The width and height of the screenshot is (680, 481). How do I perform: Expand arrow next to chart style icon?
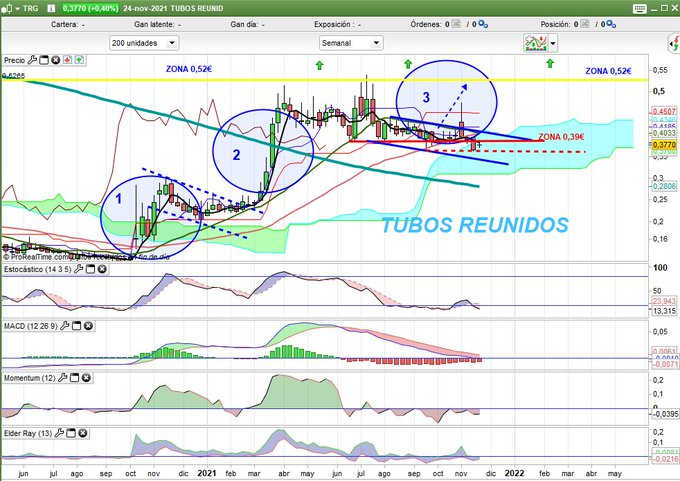tap(553, 43)
